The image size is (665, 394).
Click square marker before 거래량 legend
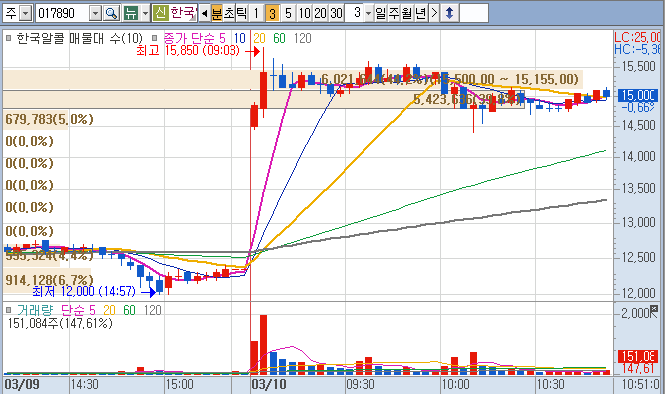pos(8,310)
